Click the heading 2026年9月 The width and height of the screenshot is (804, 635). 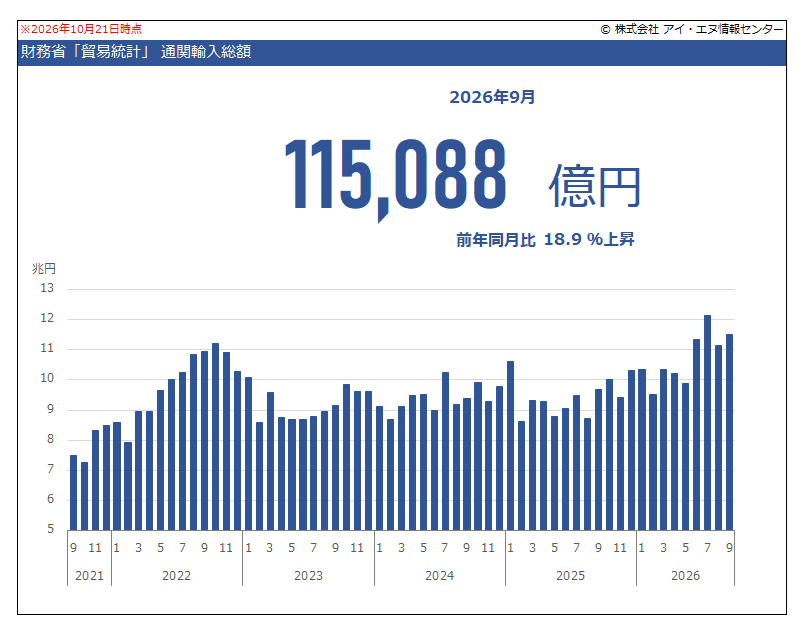[x=492, y=97]
